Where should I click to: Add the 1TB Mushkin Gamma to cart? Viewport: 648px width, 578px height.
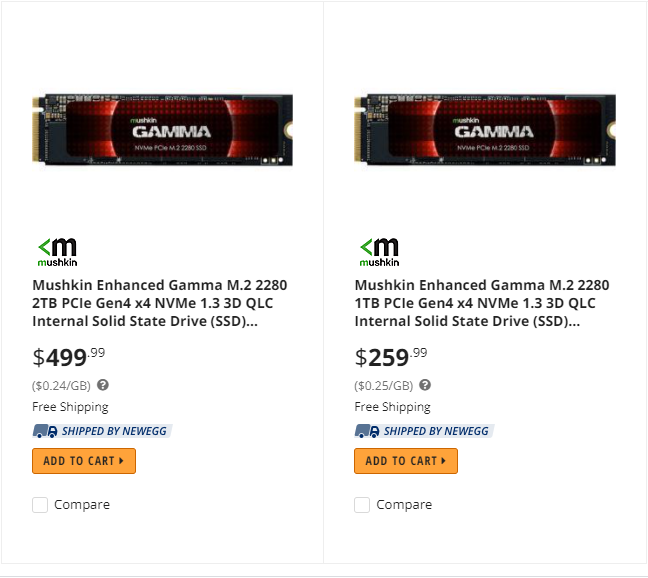(x=406, y=461)
